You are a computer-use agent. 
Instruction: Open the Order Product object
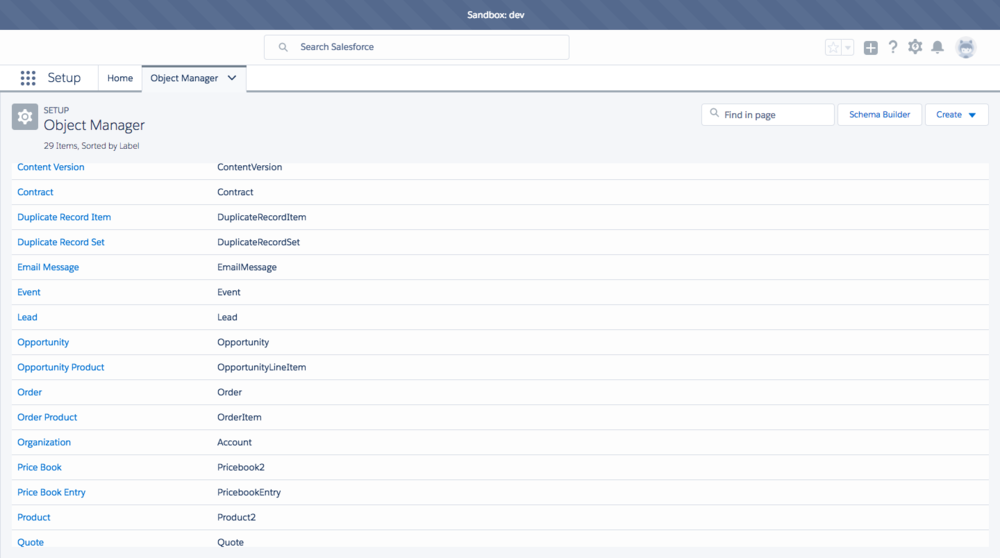pos(47,417)
